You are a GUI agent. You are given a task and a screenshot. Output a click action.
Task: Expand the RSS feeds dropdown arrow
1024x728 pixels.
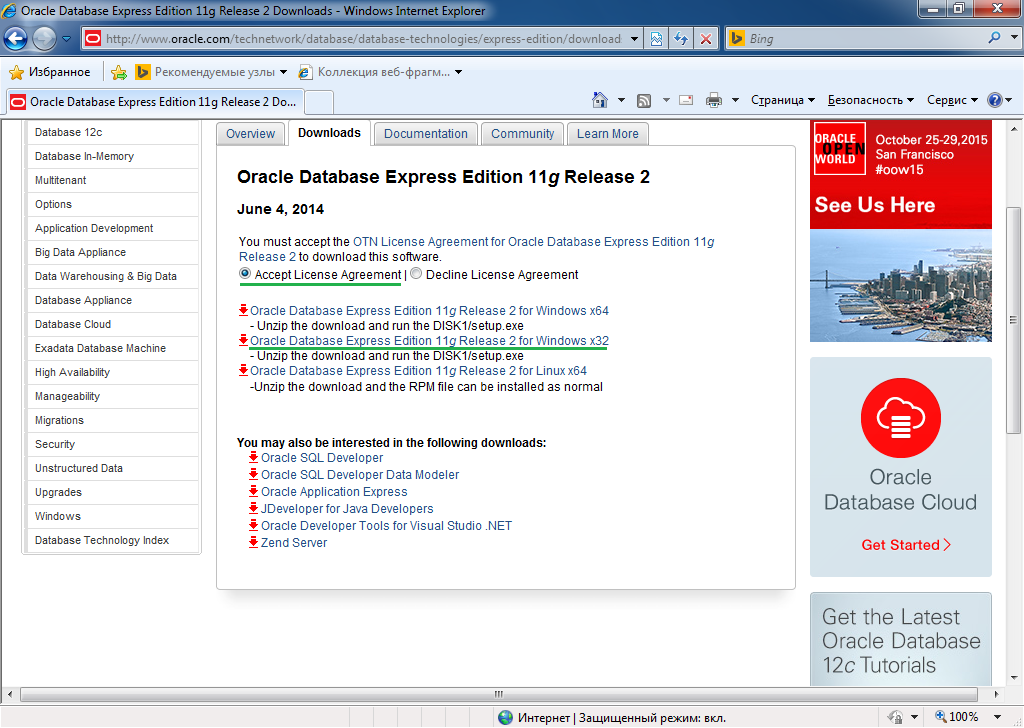point(666,100)
